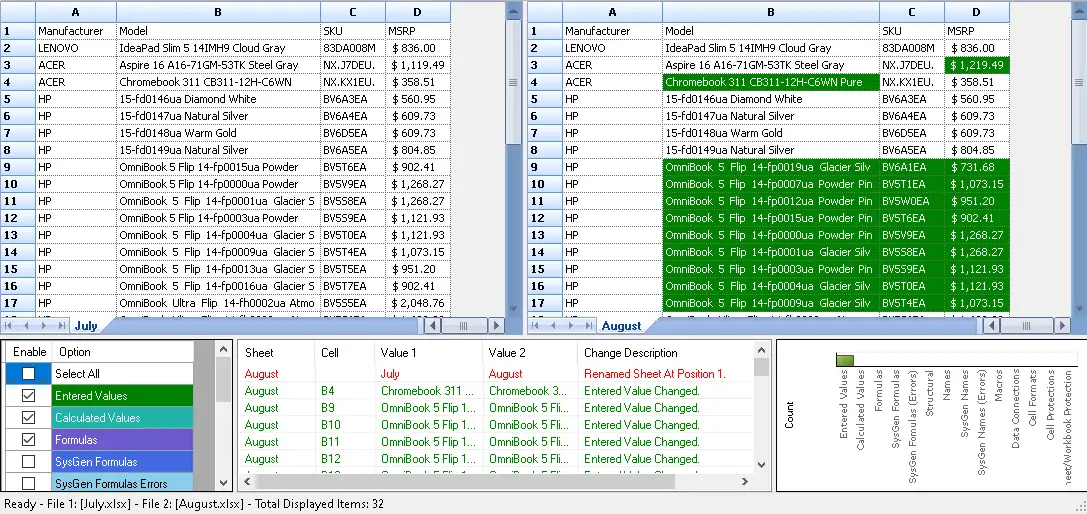Select the B4 change row in results
Viewport: 1087px width, 514px height.
[496, 391]
